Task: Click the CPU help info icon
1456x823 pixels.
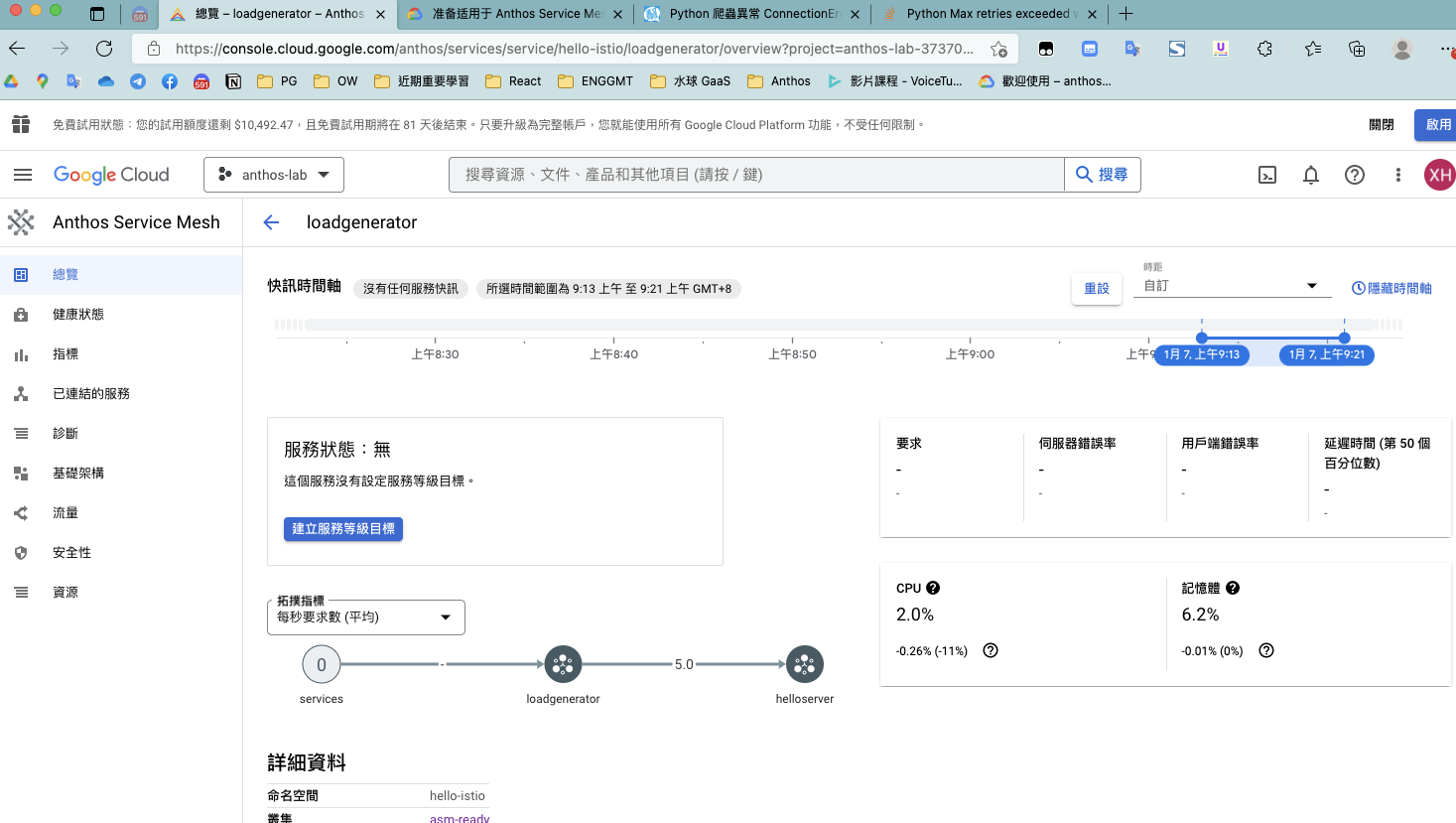Action: coord(933,588)
